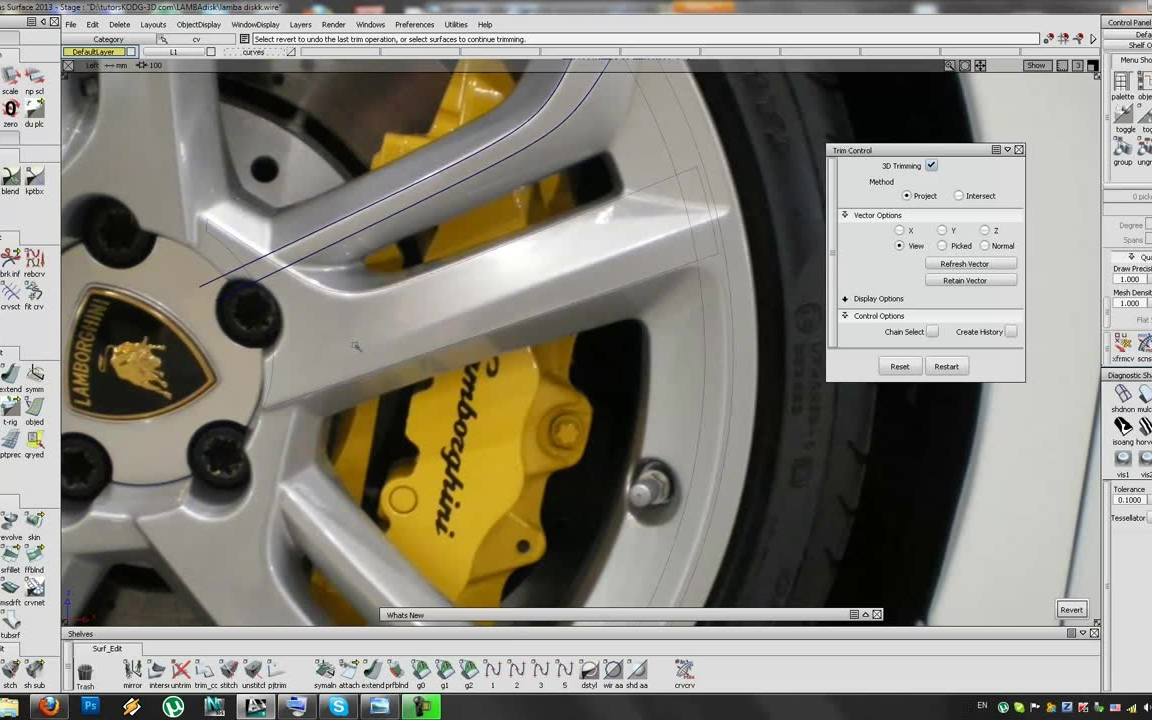Screen dimensions: 1152x720
Task: Collapse the Vector Options section
Action: coord(845,215)
